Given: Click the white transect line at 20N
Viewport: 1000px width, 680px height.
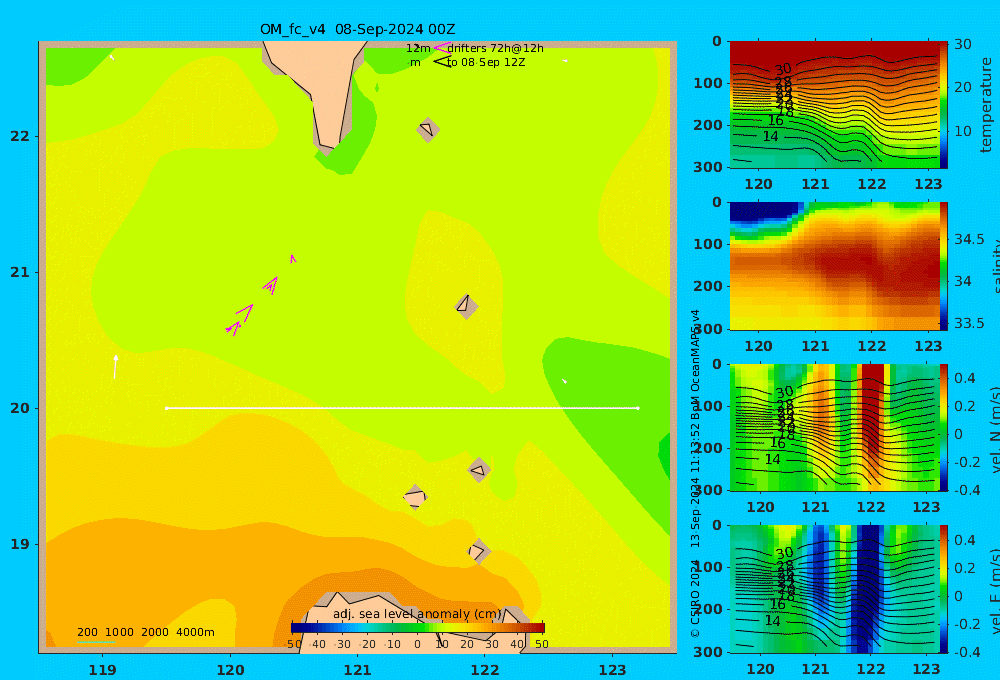Looking at the screenshot, I should coord(402,408).
